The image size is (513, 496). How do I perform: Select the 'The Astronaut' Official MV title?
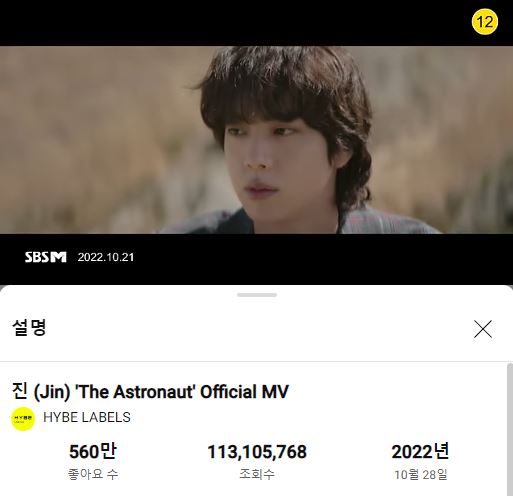click(x=150, y=392)
